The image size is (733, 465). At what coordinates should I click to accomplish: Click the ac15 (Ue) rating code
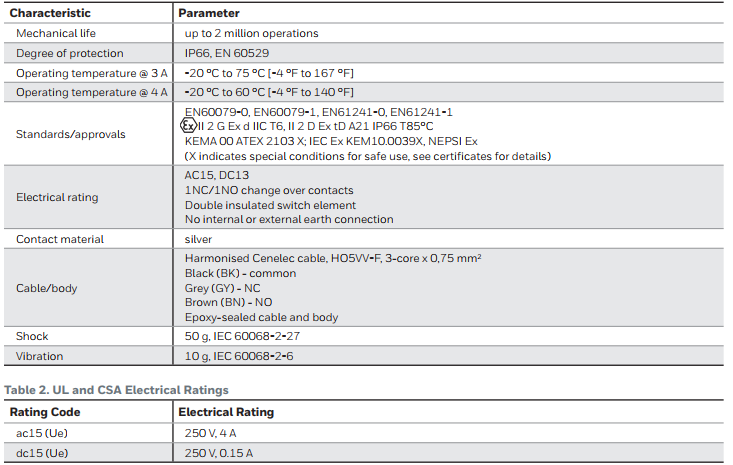coord(42,433)
